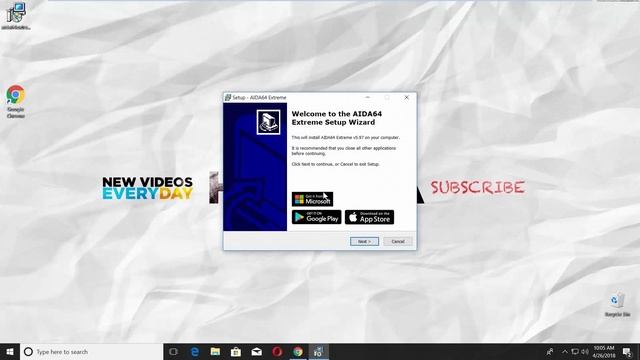Open the Microsoft Store taskbar icon
The image size is (640, 360).
(236, 351)
